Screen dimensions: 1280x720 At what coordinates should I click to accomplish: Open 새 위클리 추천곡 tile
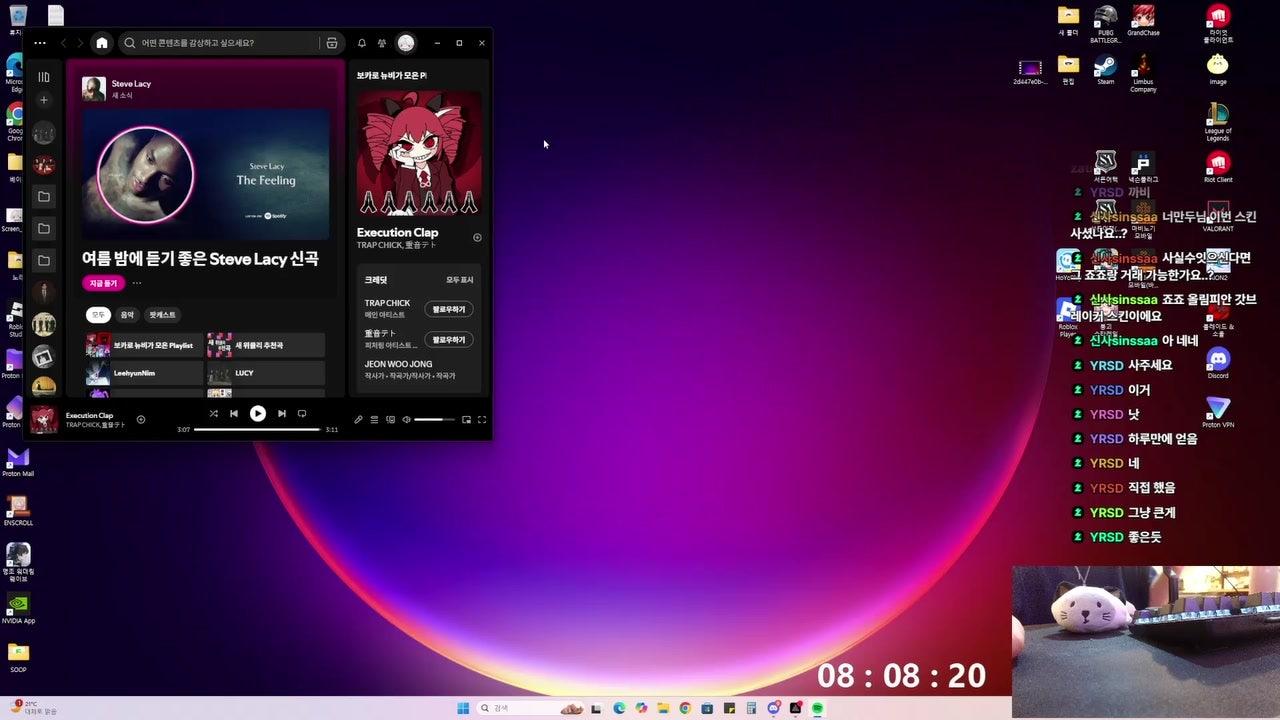(x=266, y=345)
